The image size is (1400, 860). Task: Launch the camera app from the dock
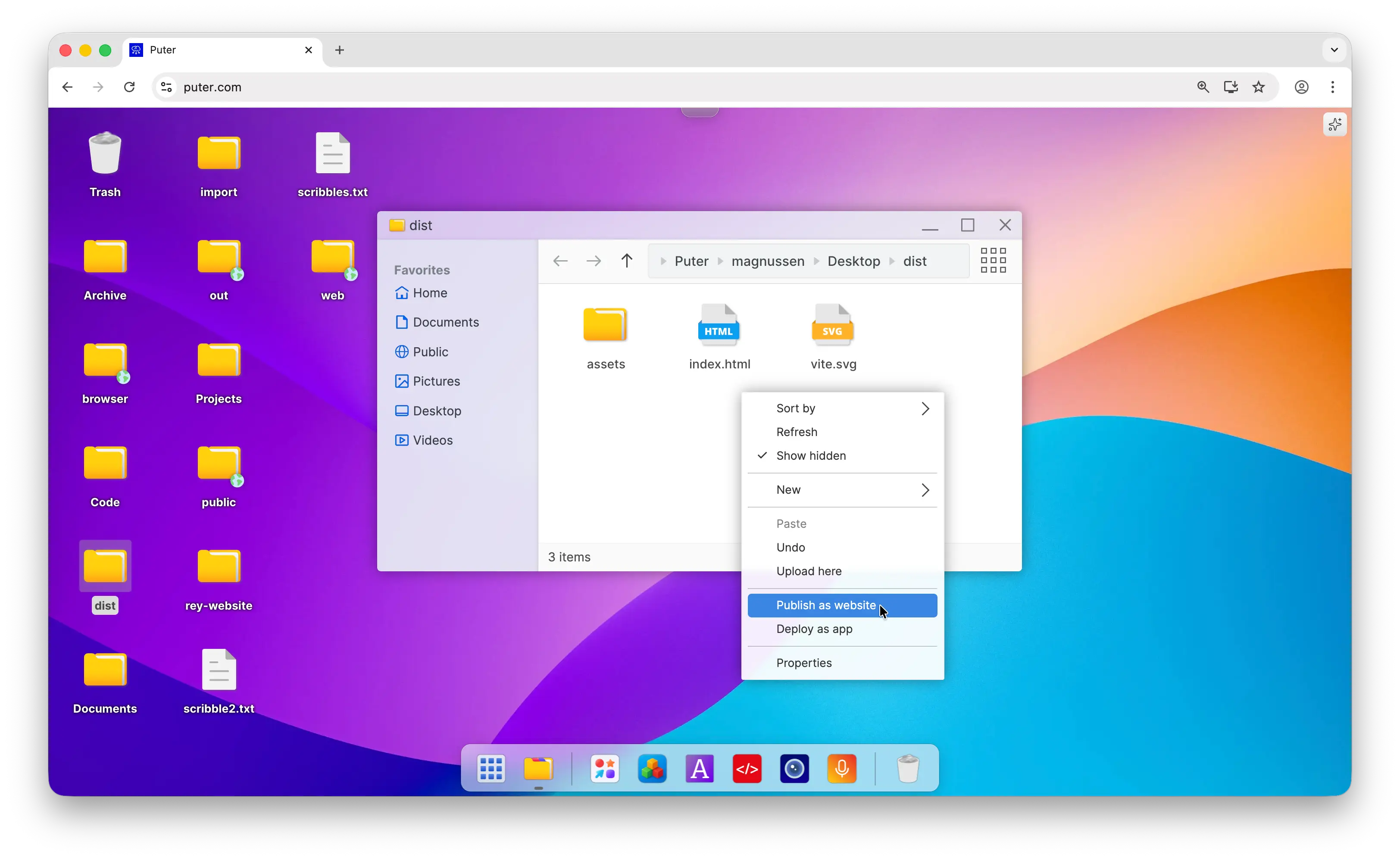pyautogui.click(x=794, y=768)
